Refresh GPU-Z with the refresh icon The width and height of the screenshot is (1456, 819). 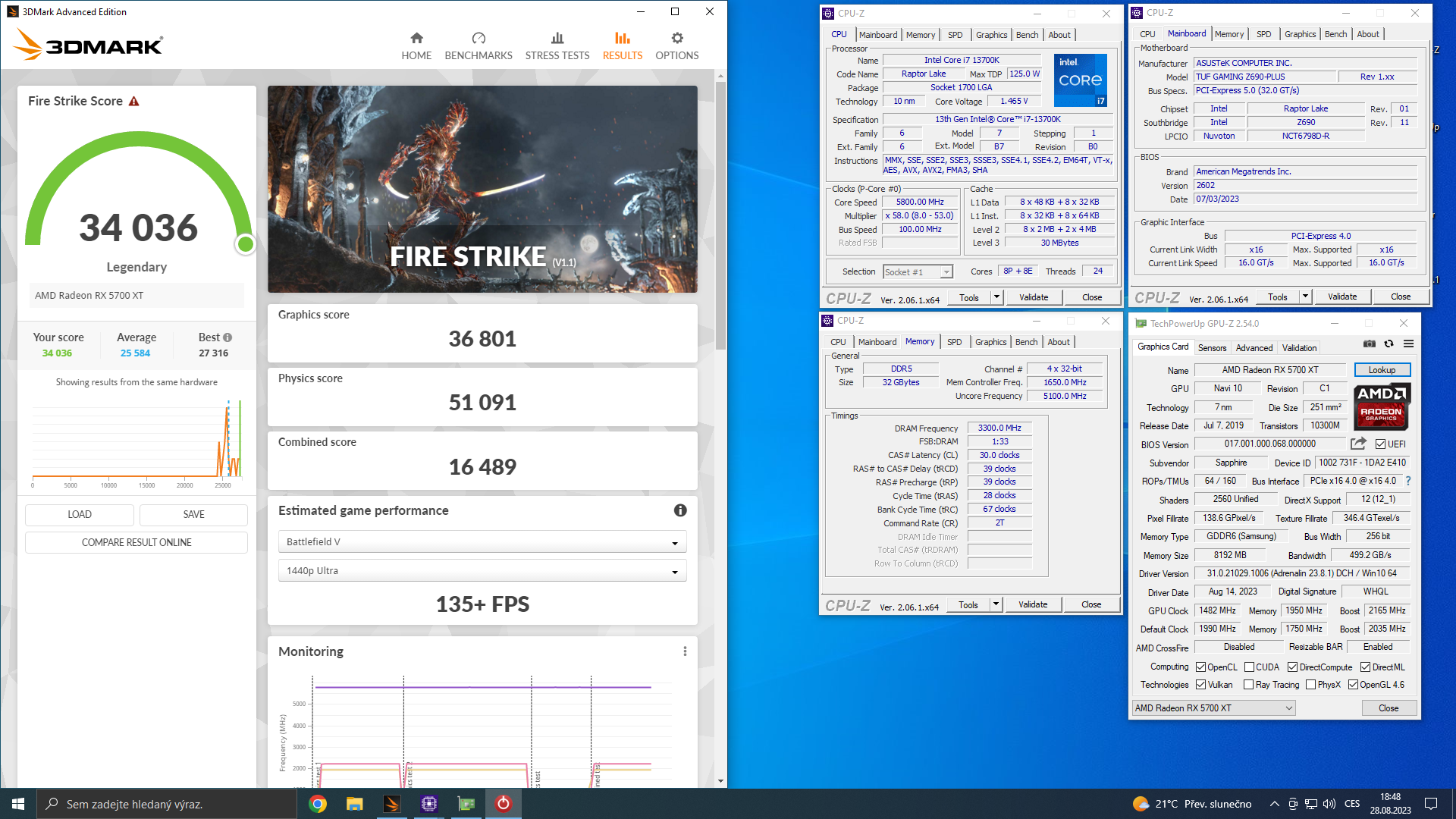coord(1389,344)
